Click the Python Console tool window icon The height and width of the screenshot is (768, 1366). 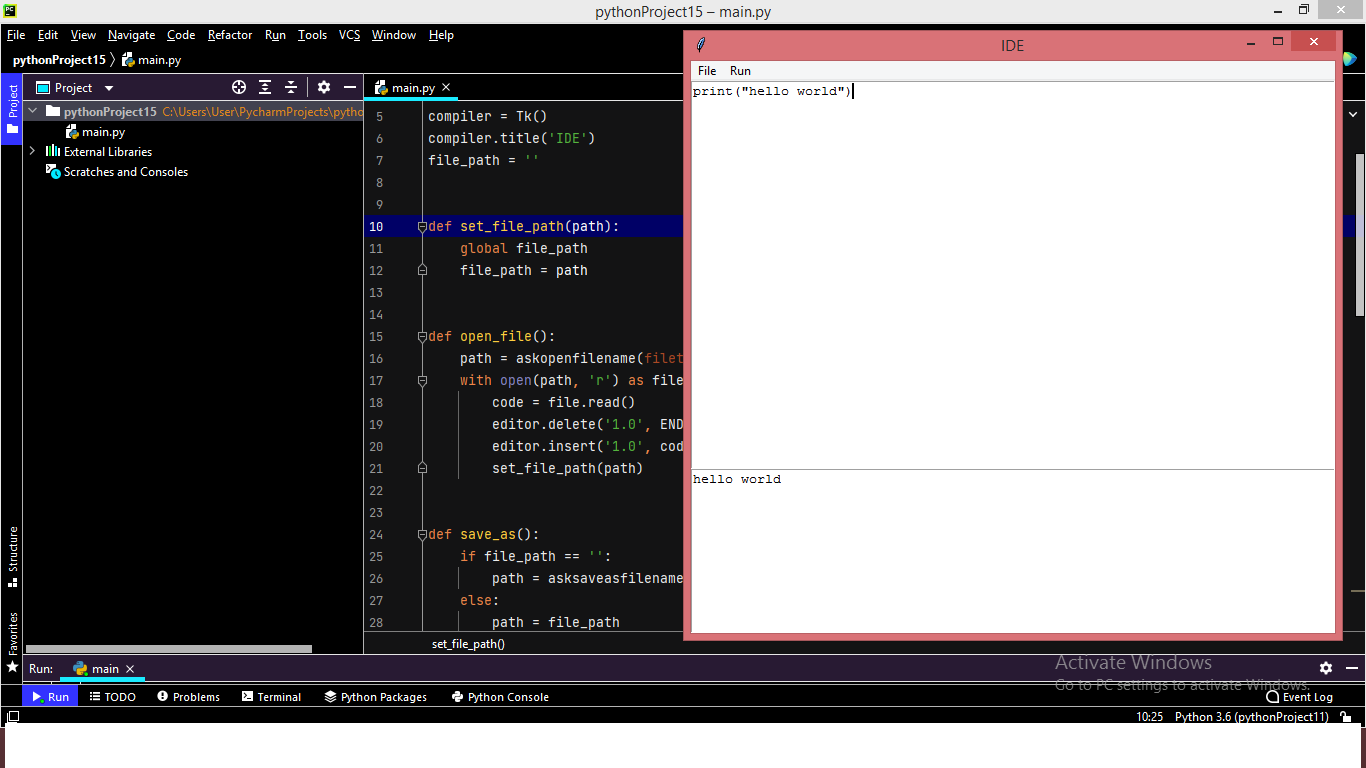[500, 696]
